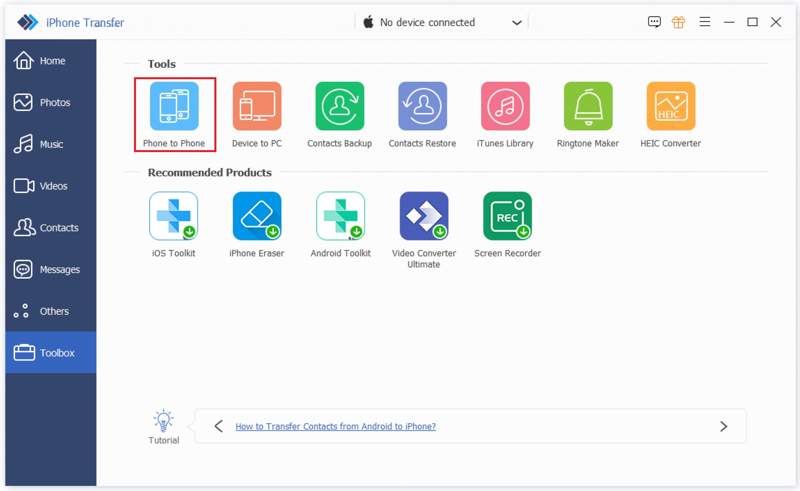This screenshot has height=491, width=800.
Task: Launch the Device to PC tool
Action: pos(257,107)
